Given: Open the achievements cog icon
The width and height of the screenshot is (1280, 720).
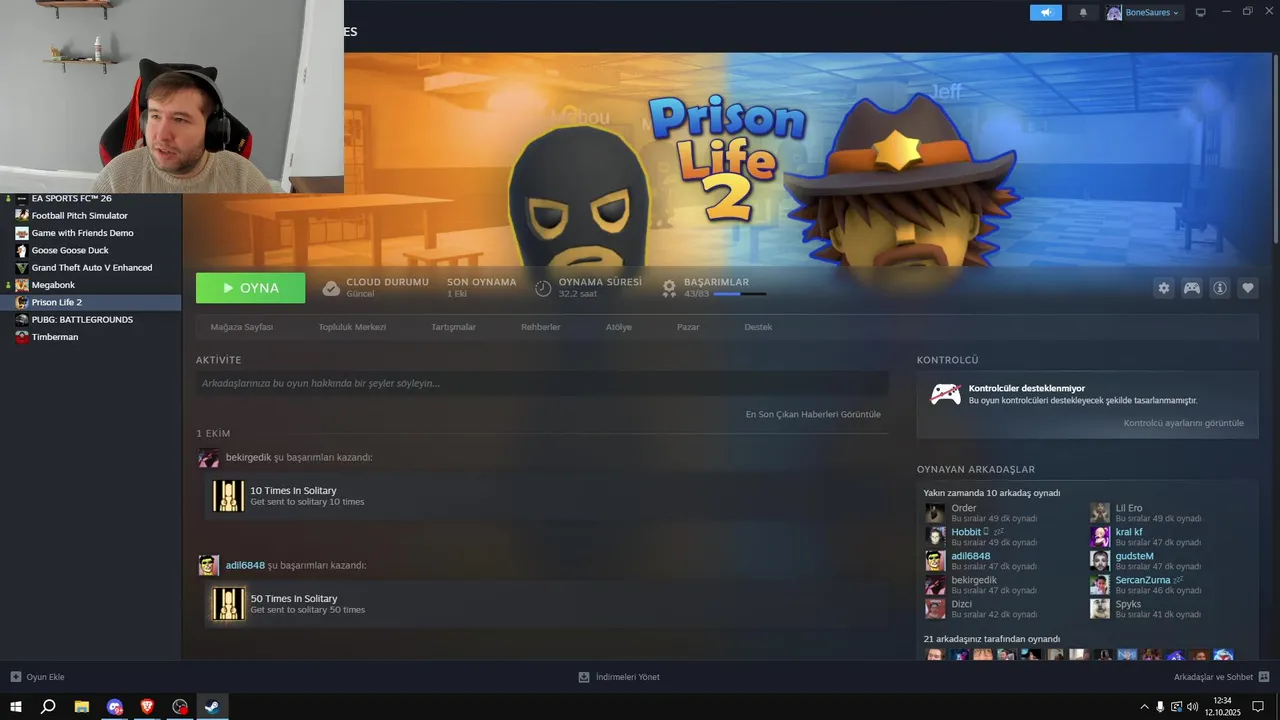Looking at the screenshot, I should tap(670, 288).
